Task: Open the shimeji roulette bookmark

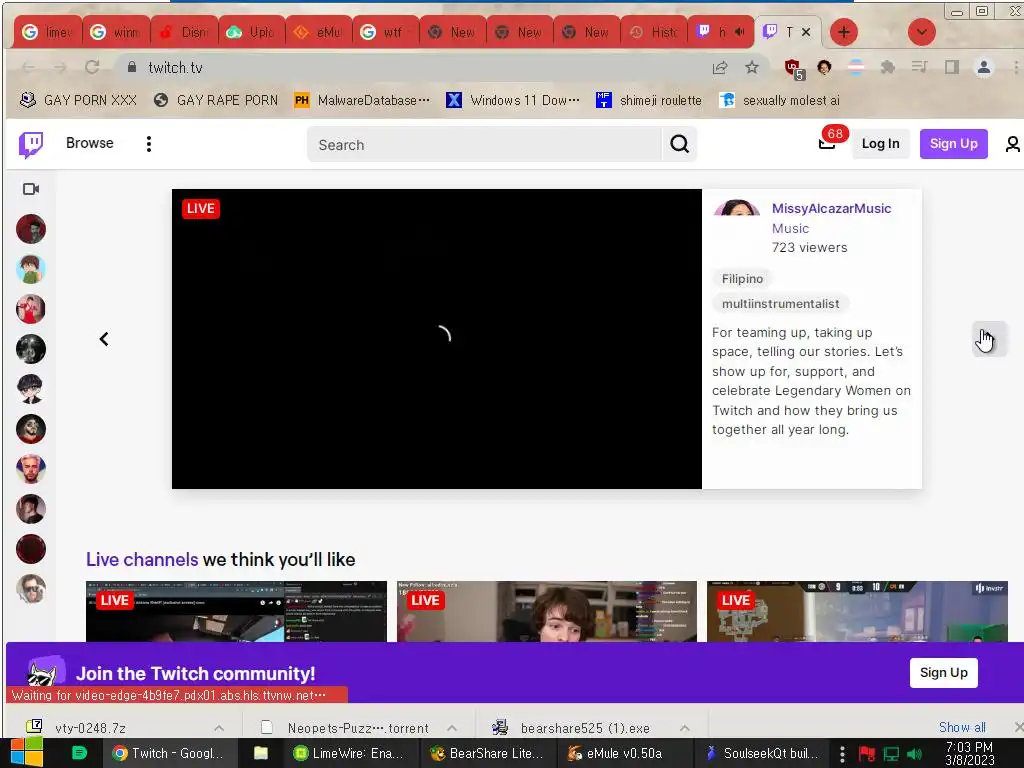Action: (649, 100)
